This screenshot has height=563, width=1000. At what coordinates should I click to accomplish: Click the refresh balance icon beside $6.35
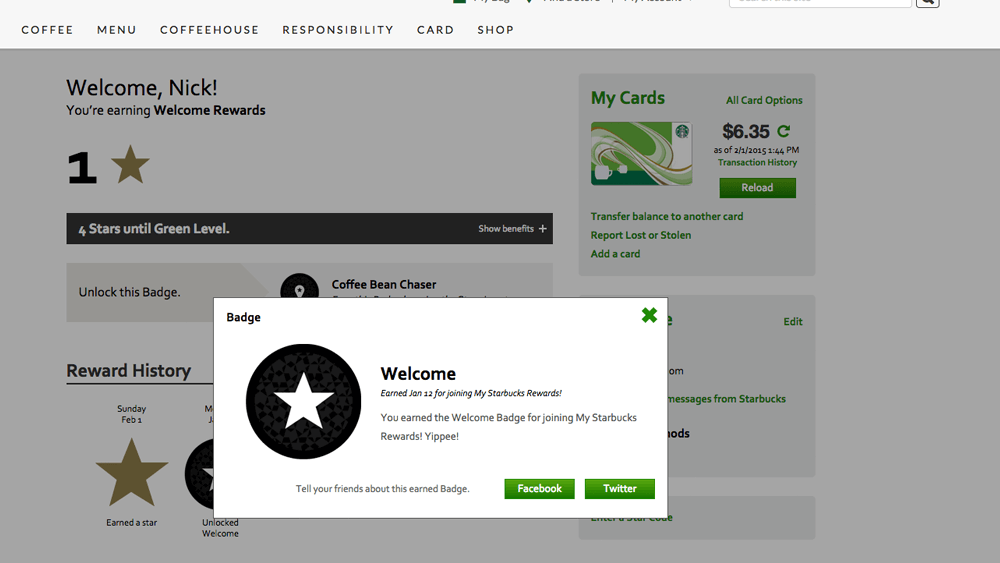click(784, 131)
